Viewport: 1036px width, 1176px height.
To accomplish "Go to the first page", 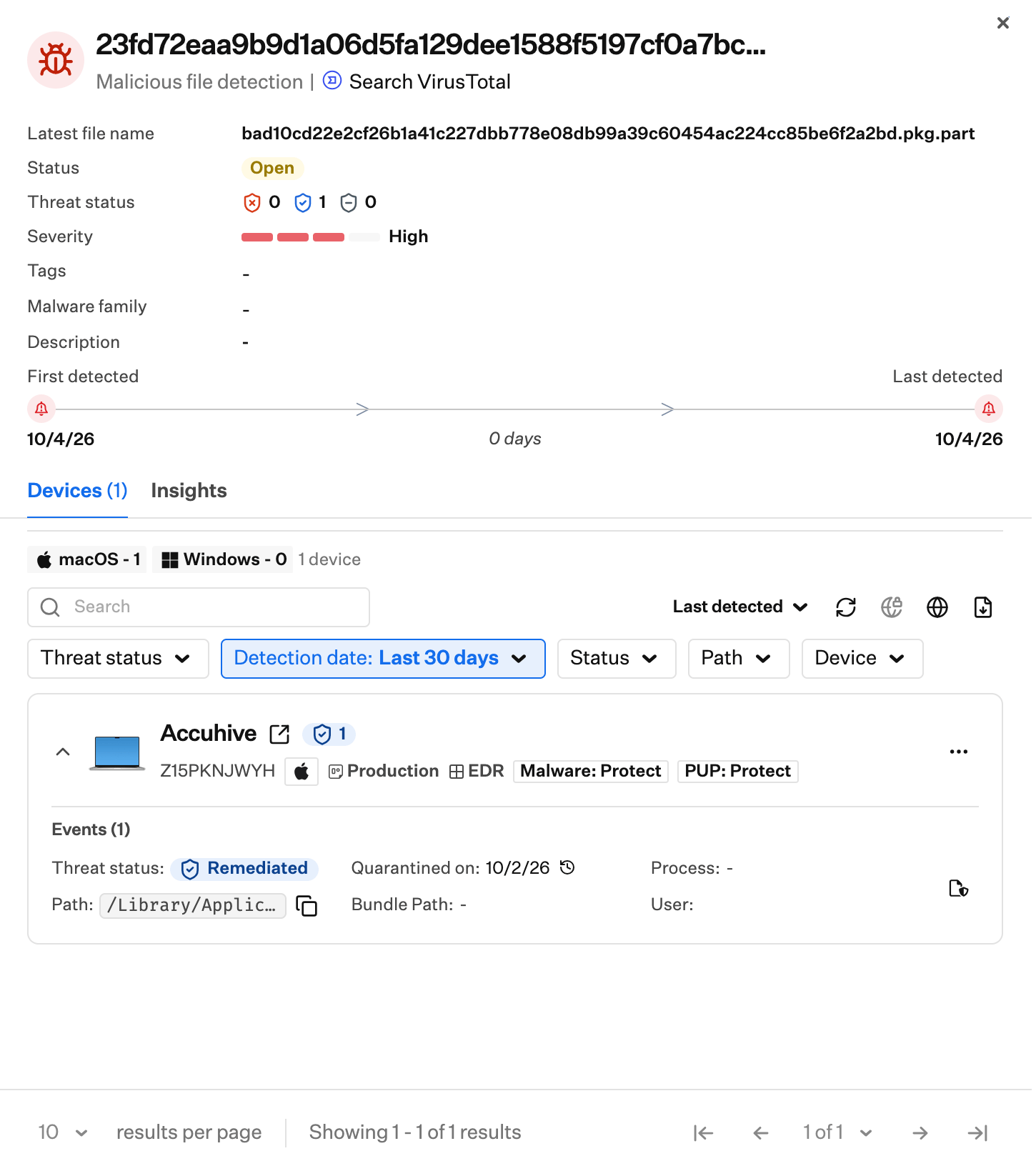I will pyautogui.click(x=703, y=1133).
